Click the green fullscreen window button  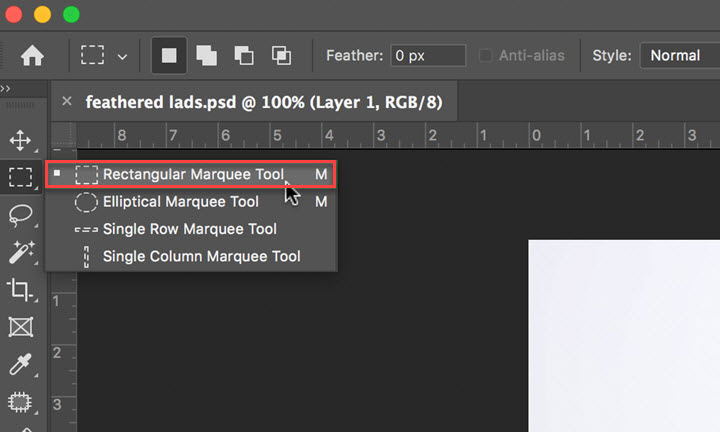(71, 14)
